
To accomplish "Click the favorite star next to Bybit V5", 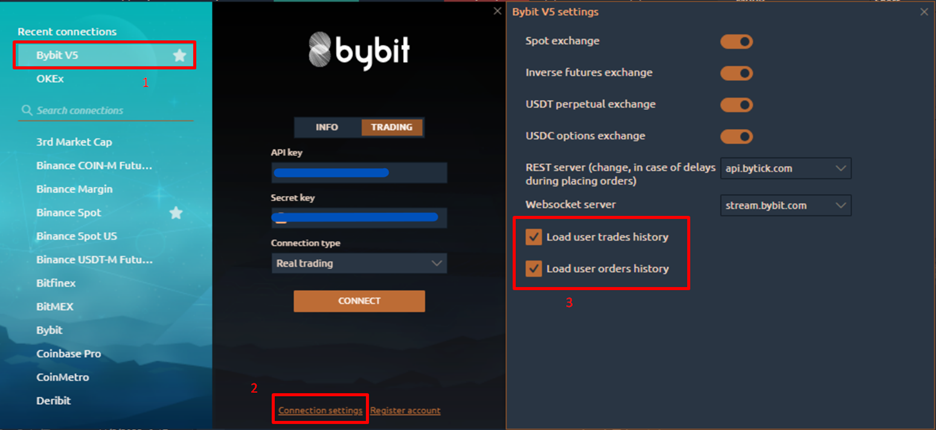I will (x=179, y=56).
